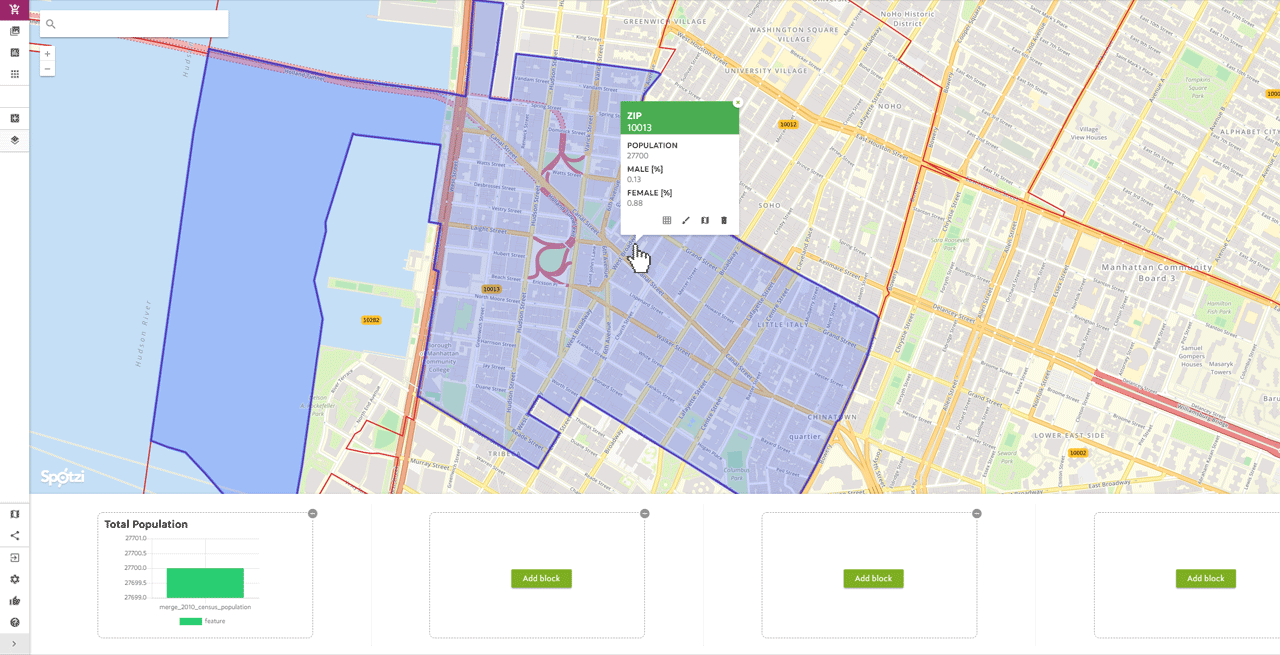Open the table icon in the ZIP popup
The width and height of the screenshot is (1280, 655).
(x=667, y=220)
